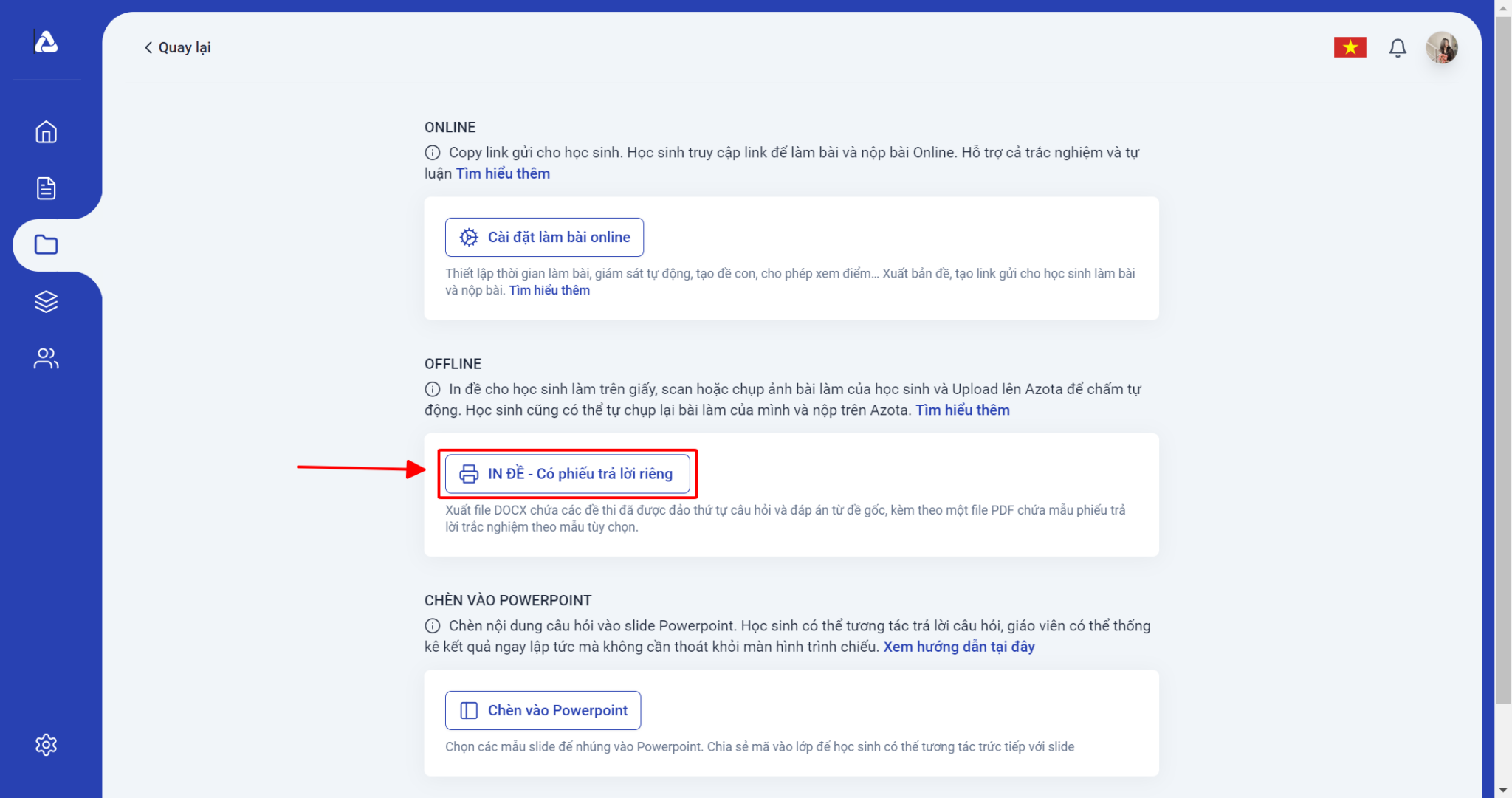
Task: Open the user profile avatar
Action: coord(1441,48)
